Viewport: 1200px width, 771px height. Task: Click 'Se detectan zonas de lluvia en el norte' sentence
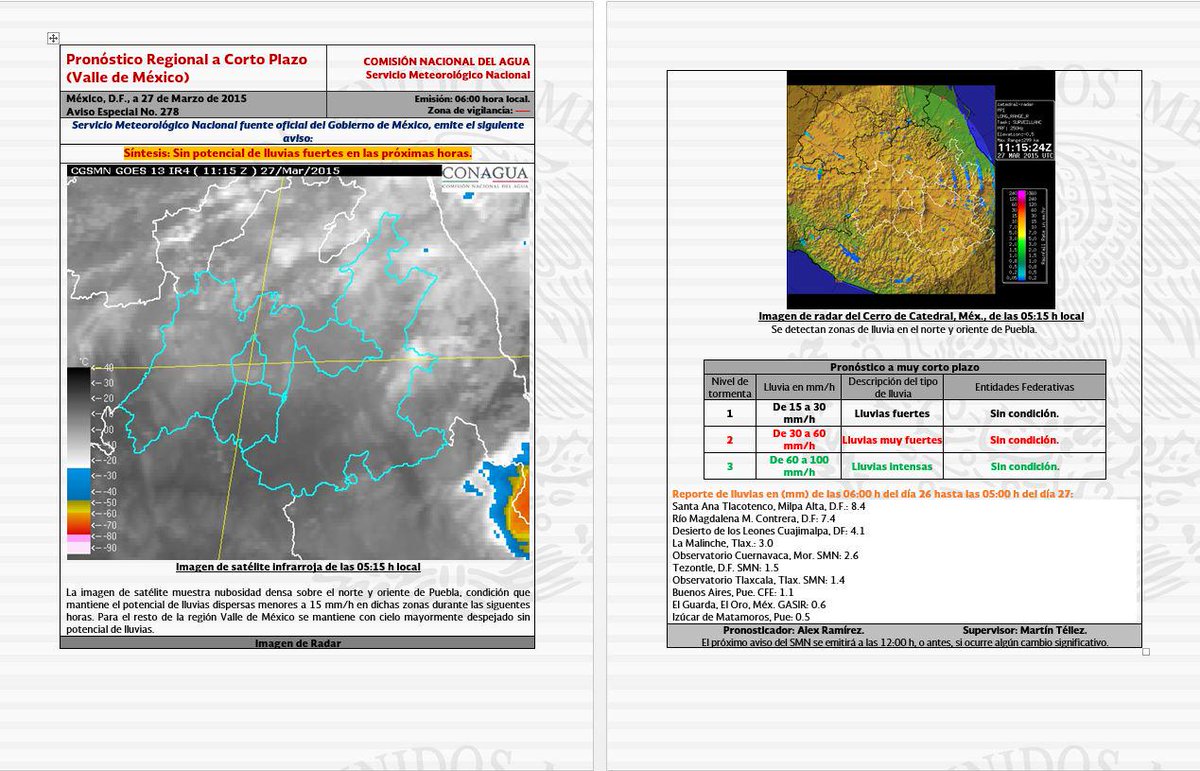[x=904, y=328]
